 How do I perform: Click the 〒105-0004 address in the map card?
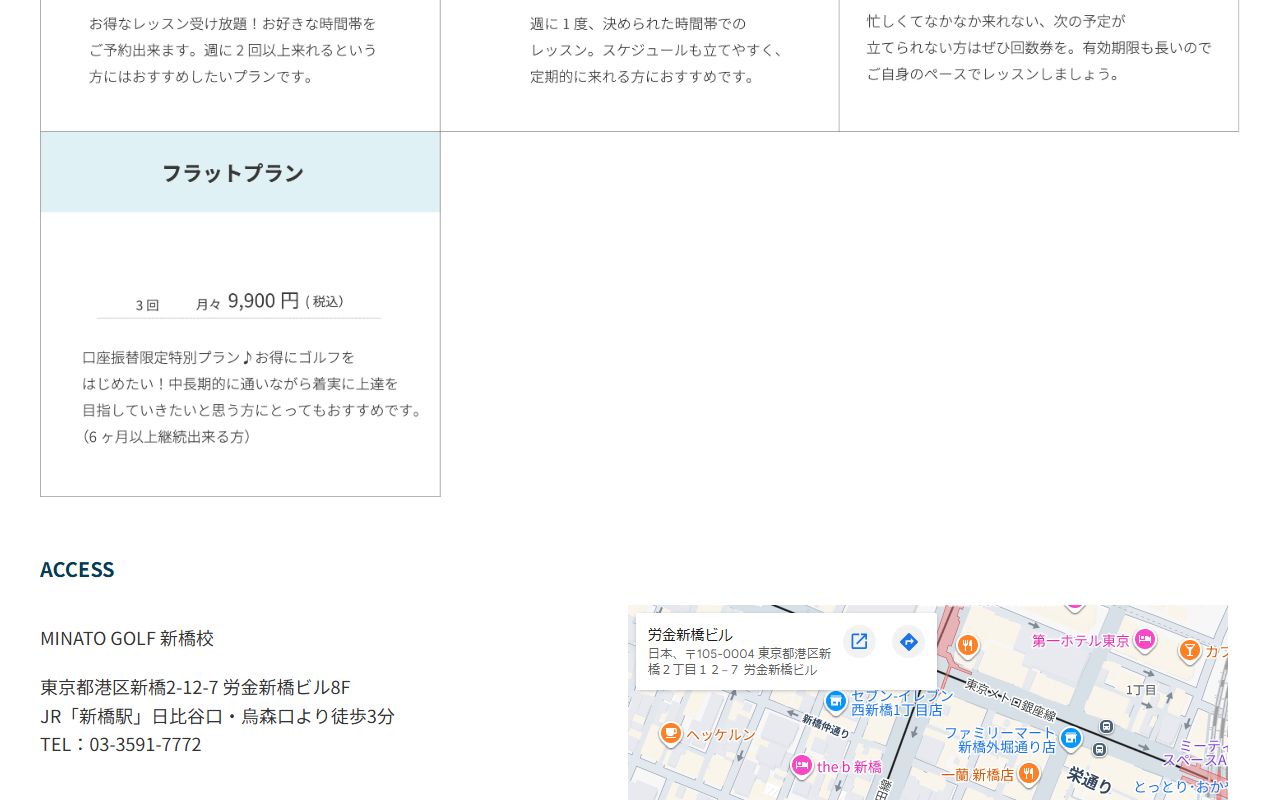740,661
